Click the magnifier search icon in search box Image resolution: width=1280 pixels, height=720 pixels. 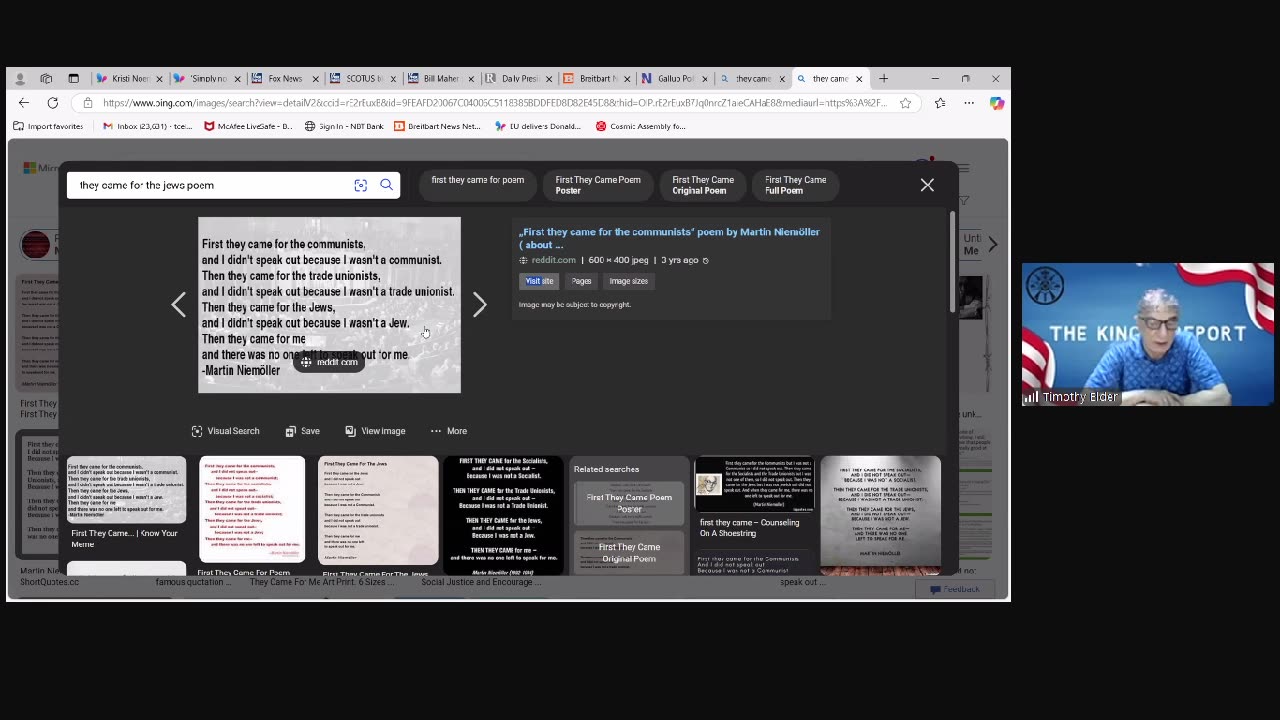coord(387,185)
